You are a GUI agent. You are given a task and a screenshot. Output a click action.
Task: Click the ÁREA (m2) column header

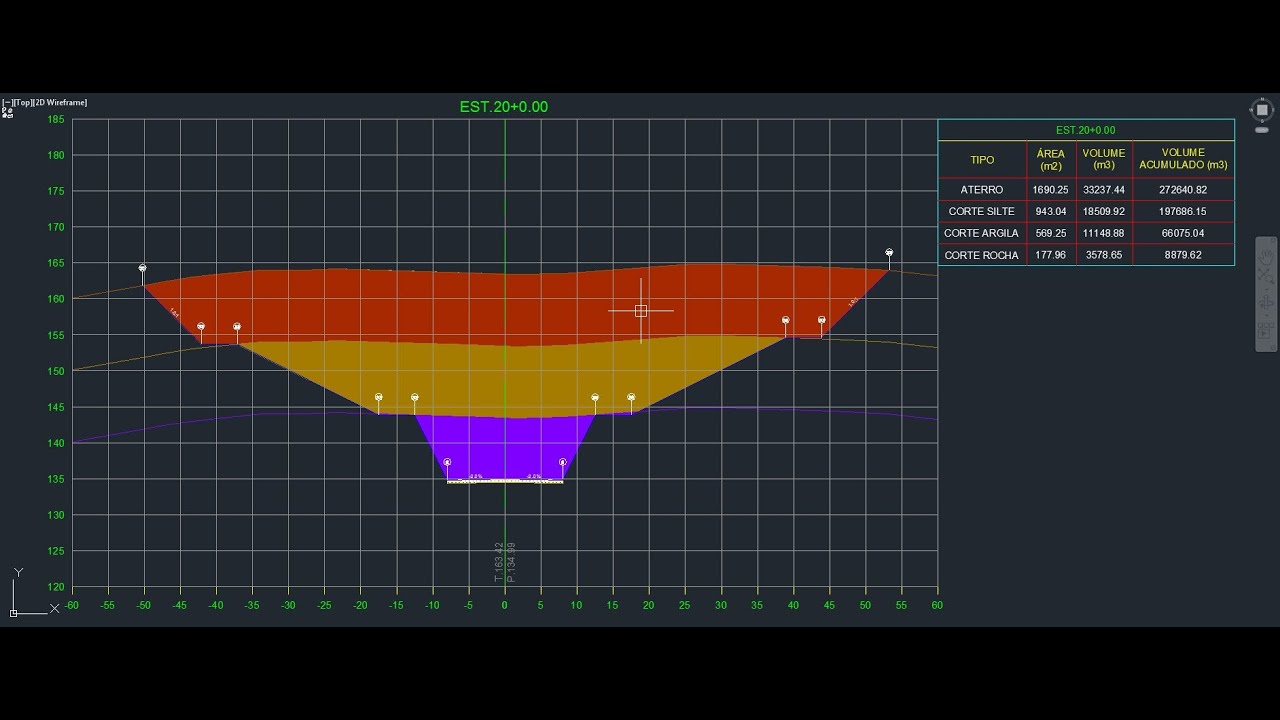click(x=1050, y=160)
